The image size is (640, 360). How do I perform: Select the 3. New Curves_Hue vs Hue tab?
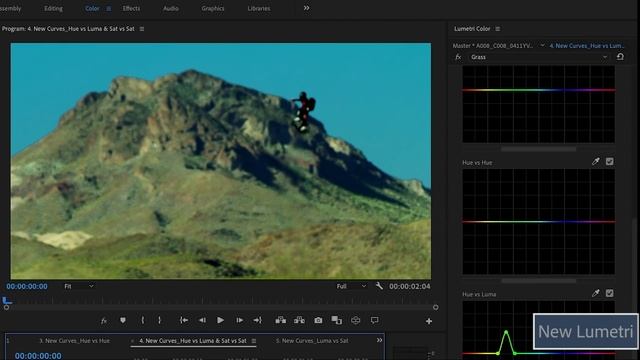coord(74,341)
